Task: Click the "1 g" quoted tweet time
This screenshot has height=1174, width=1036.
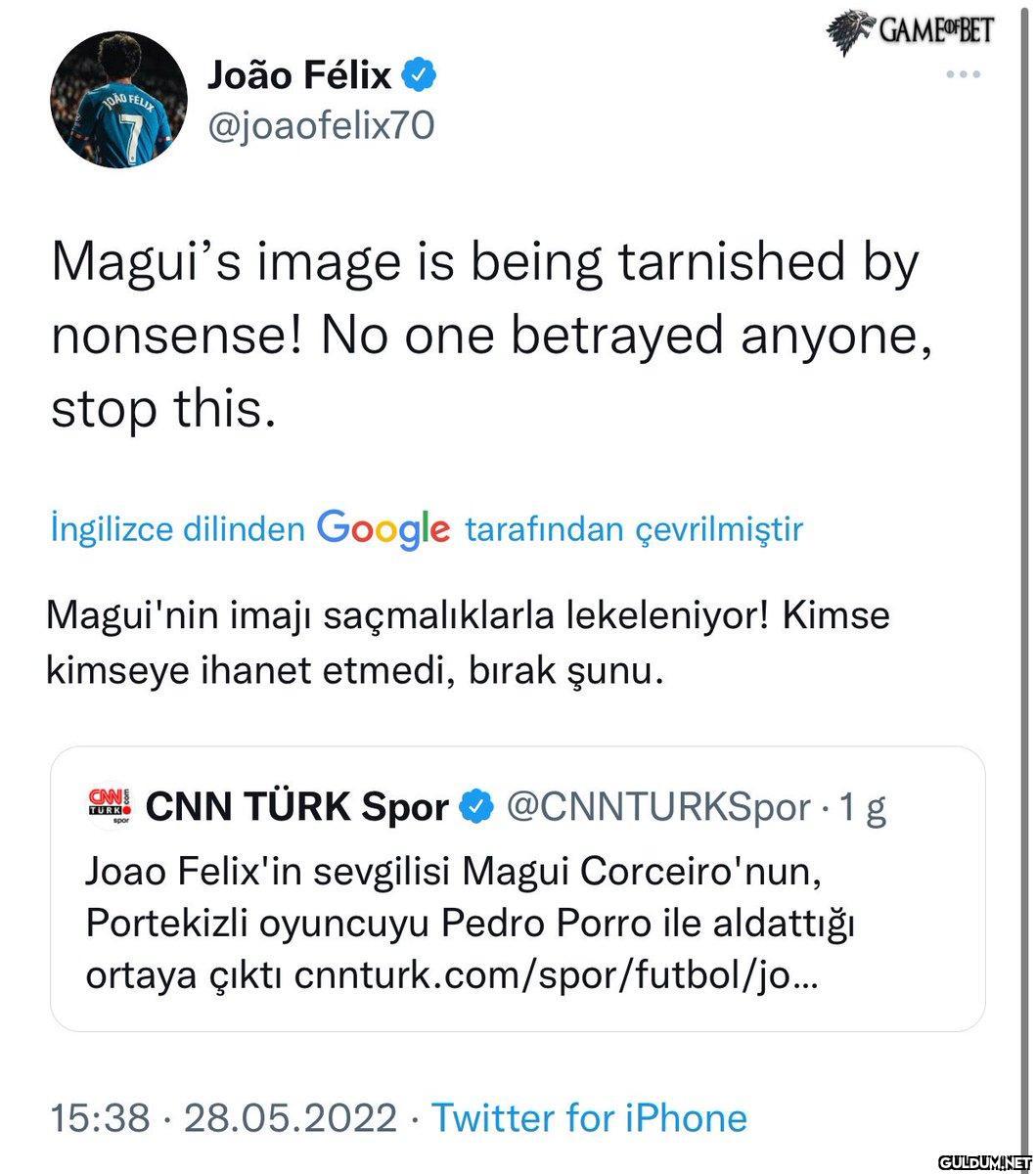Action: click(863, 808)
